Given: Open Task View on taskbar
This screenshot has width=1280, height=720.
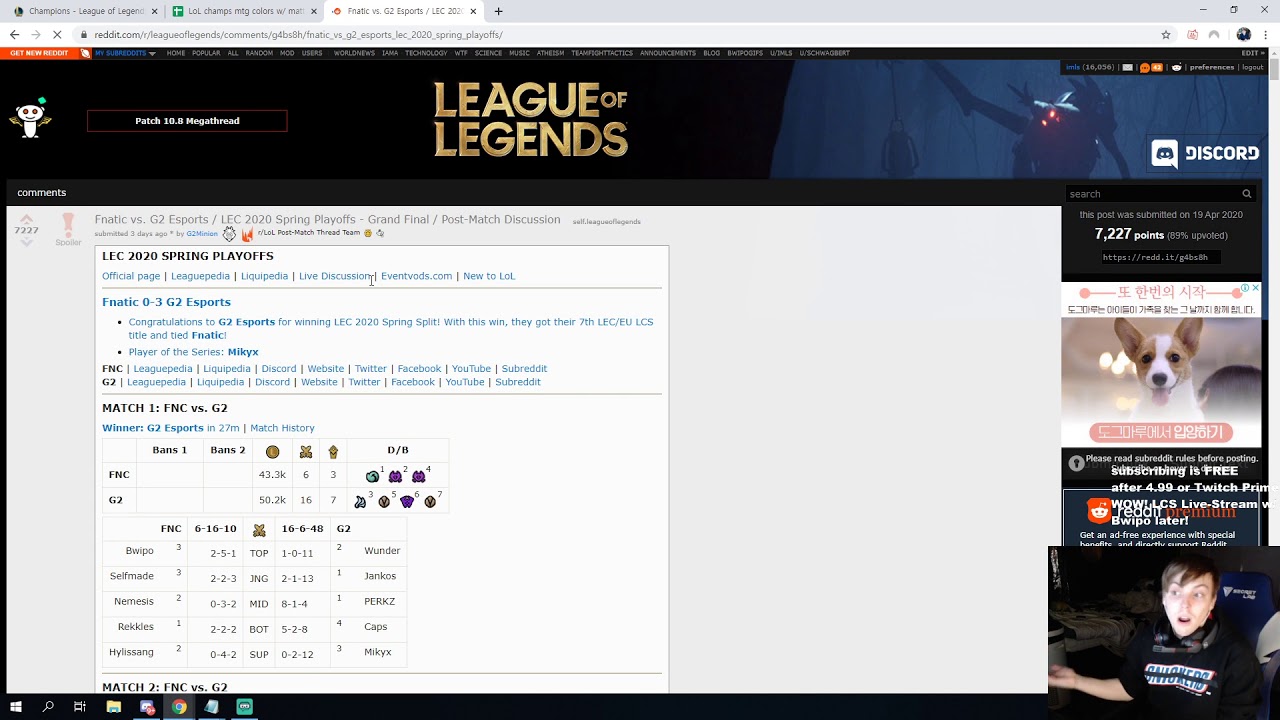Looking at the screenshot, I should click(x=80, y=707).
